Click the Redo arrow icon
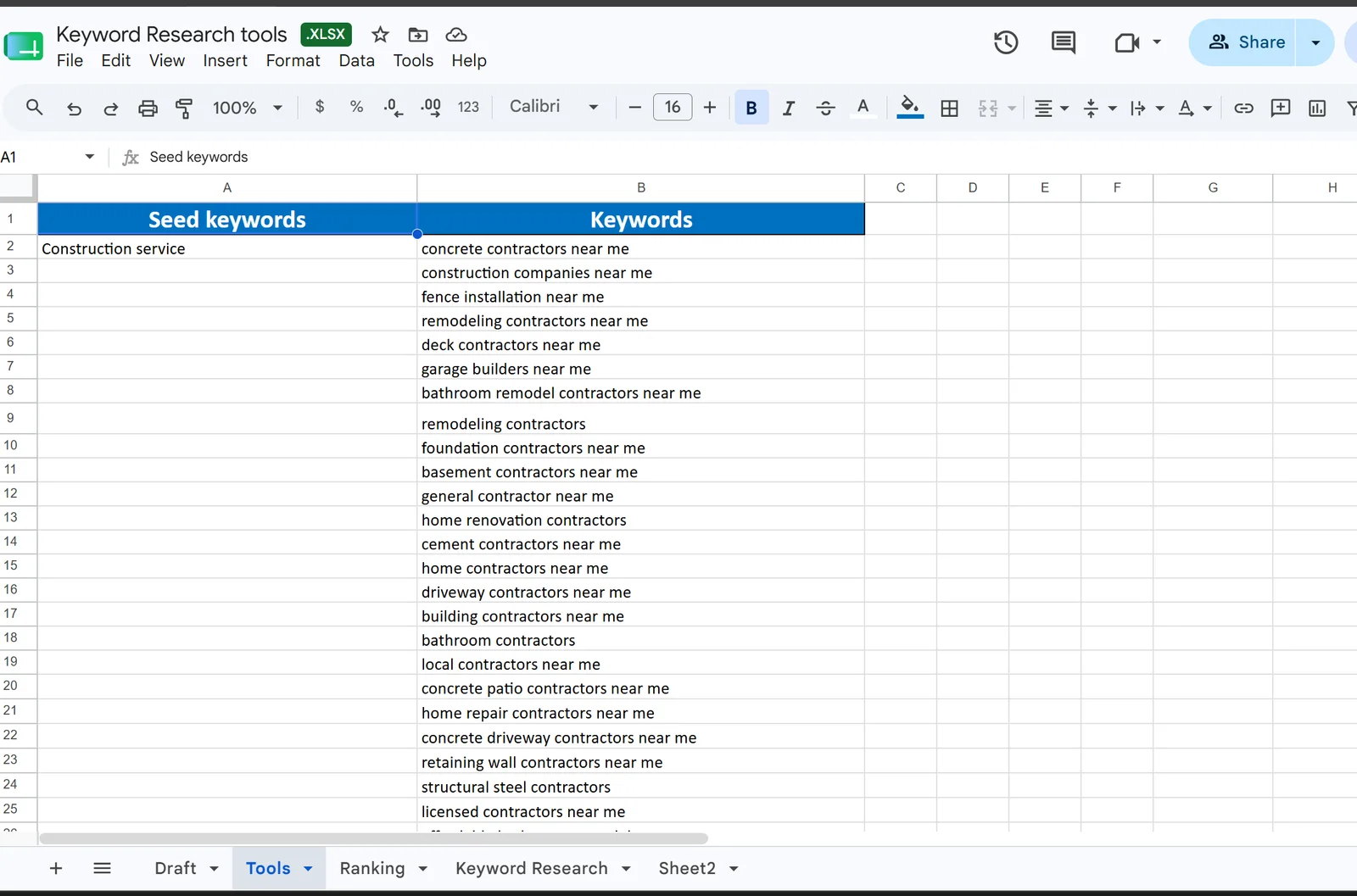The image size is (1357, 896). [110, 108]
